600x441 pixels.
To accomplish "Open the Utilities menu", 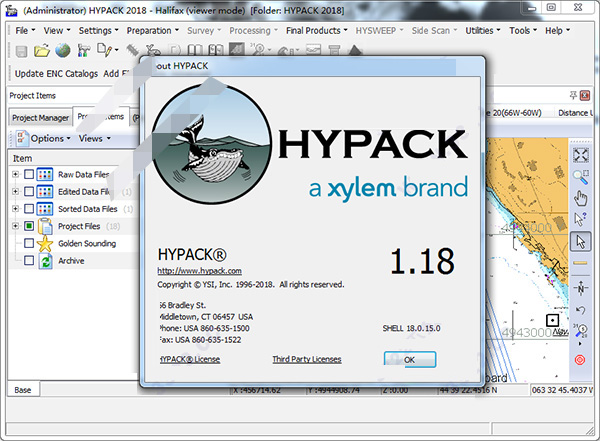I will click(483, 31).
